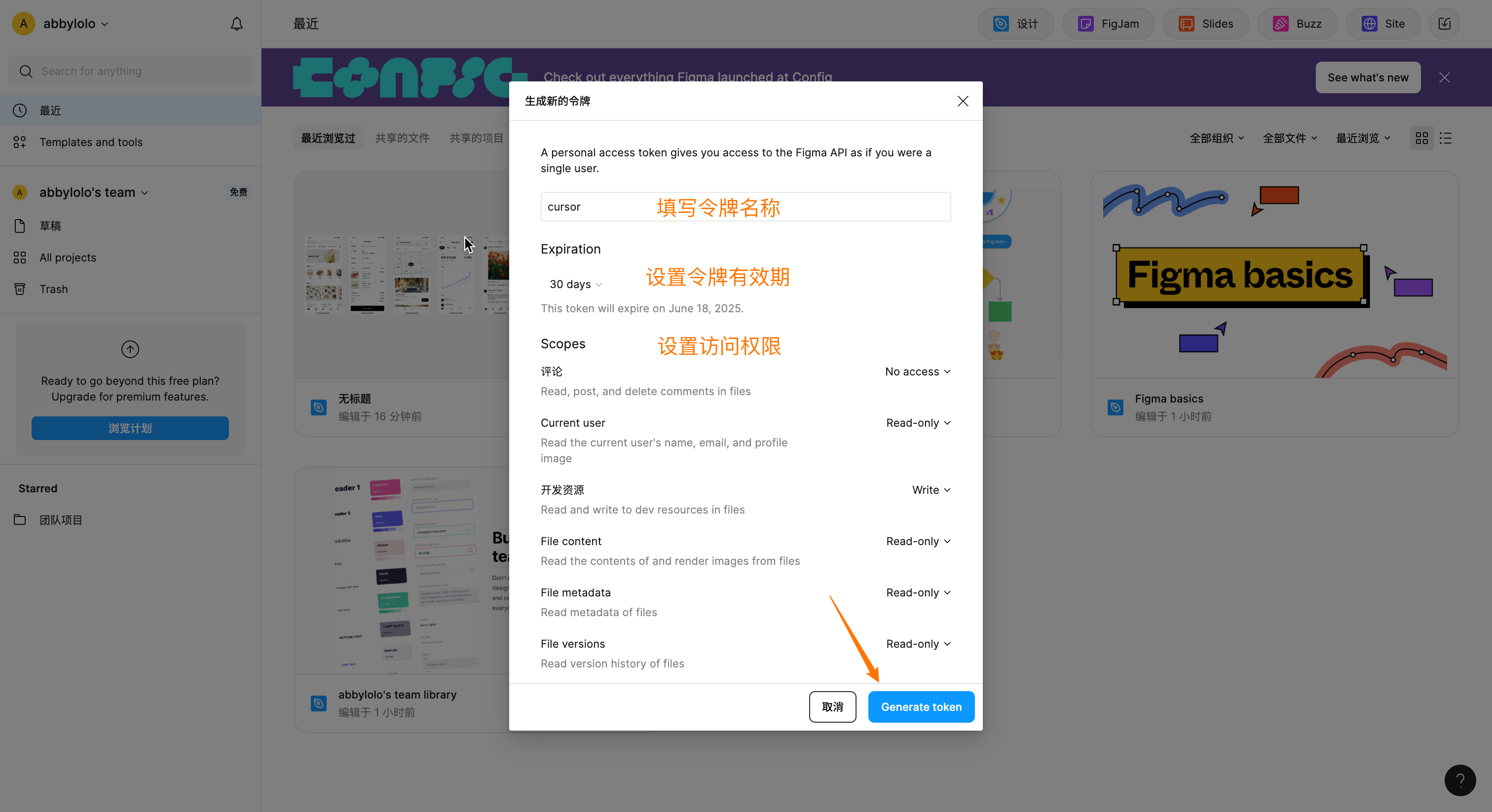
Task: Click the All projects grid icon
Action: (20, 258)
